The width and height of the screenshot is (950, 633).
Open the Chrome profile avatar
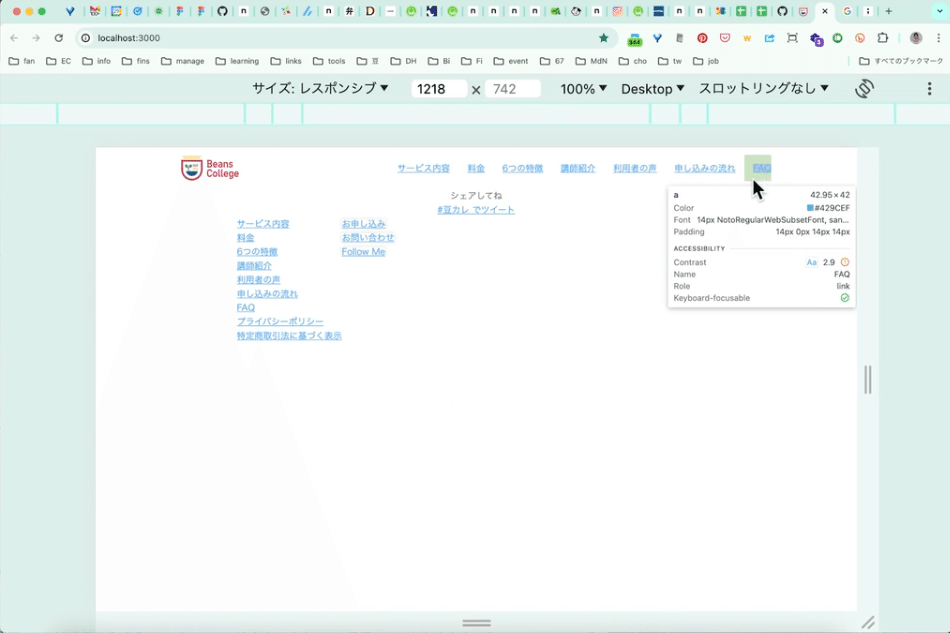point(915,38)
